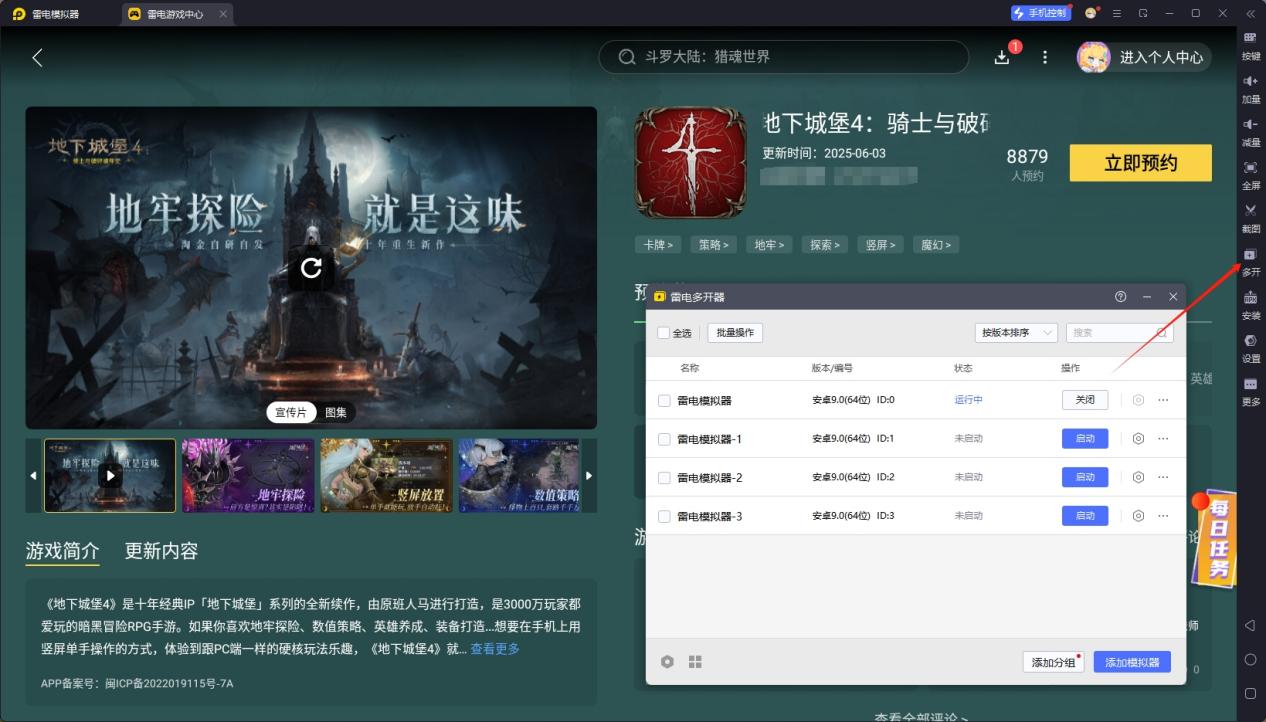Image resolution: width=1266 pixels, height=722 pixels.
Task: Check the 雷电模拟器 ID:0 row checkbox
Action: (664, 400)
